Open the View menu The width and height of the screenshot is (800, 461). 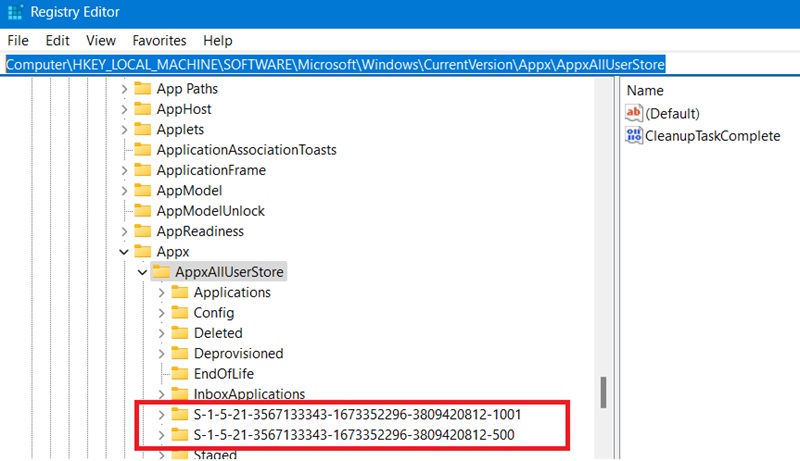(x=101, y=40)
